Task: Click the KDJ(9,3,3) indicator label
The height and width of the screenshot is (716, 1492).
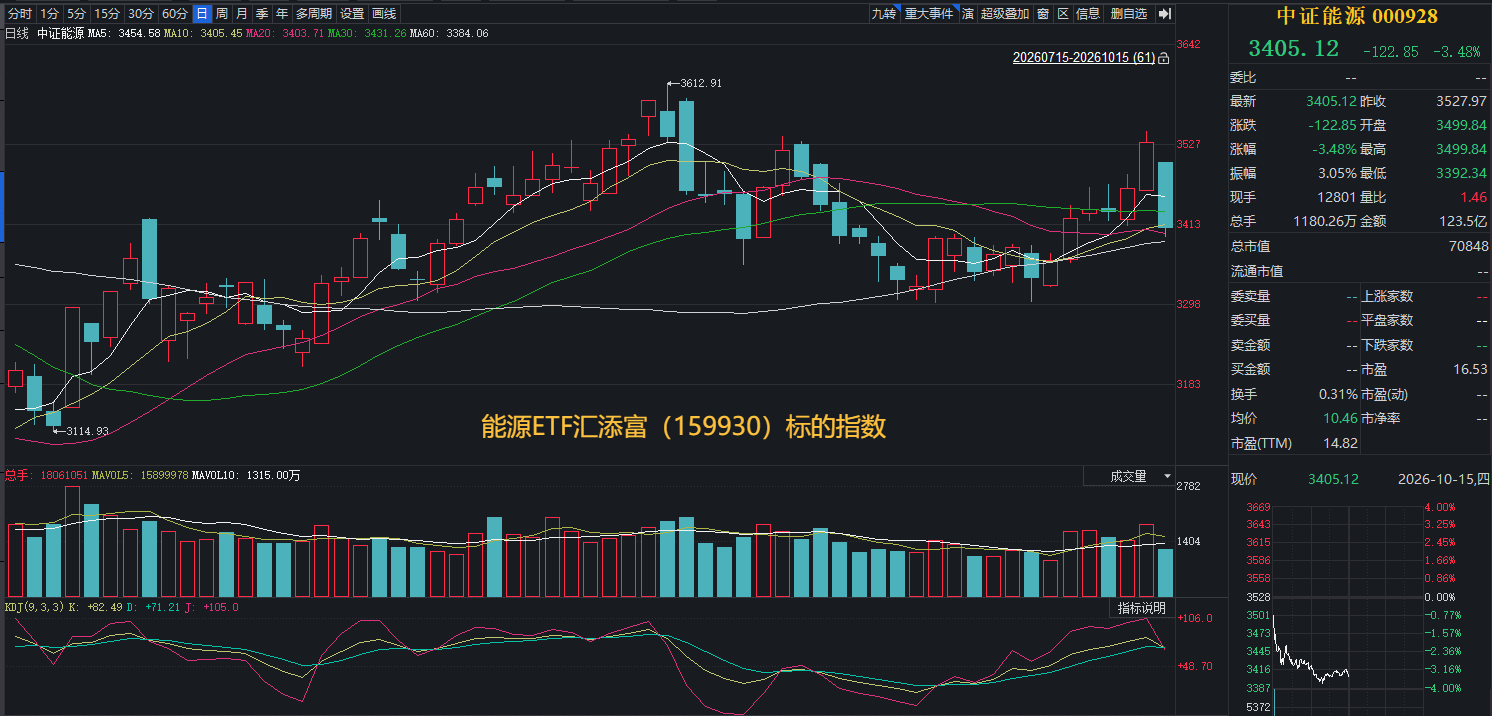Action: click(x=34, y=607)
